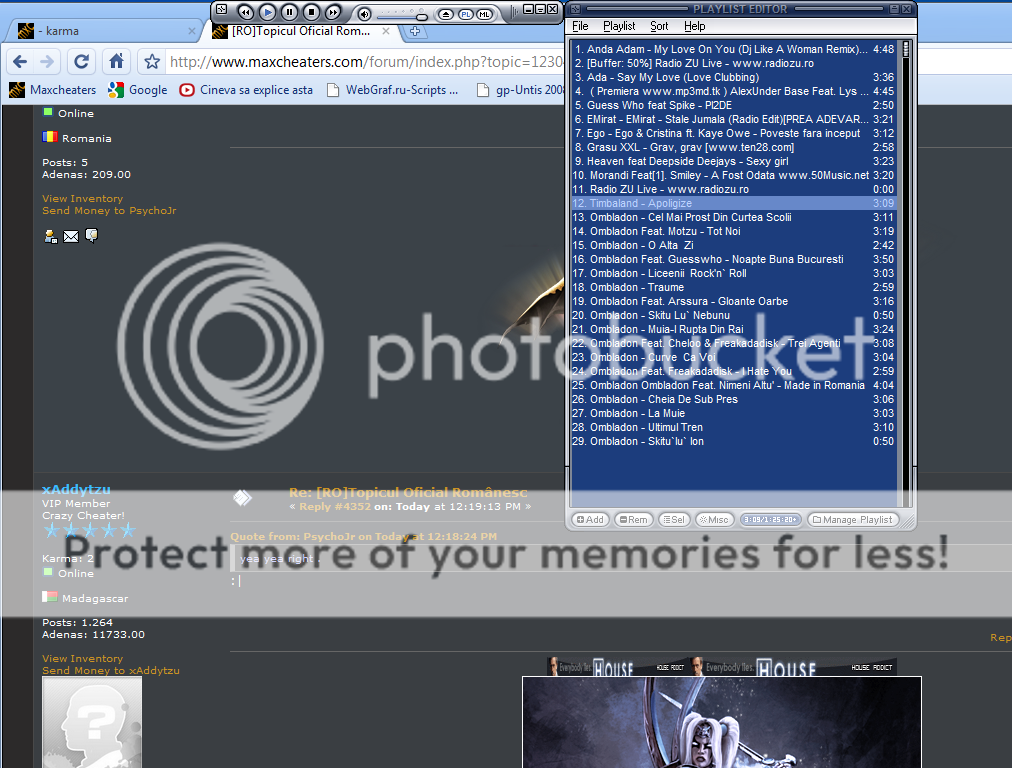Open the Misc options in Playlist Editor
Screen dimensions: 1012x768
[x=714, y=520]
